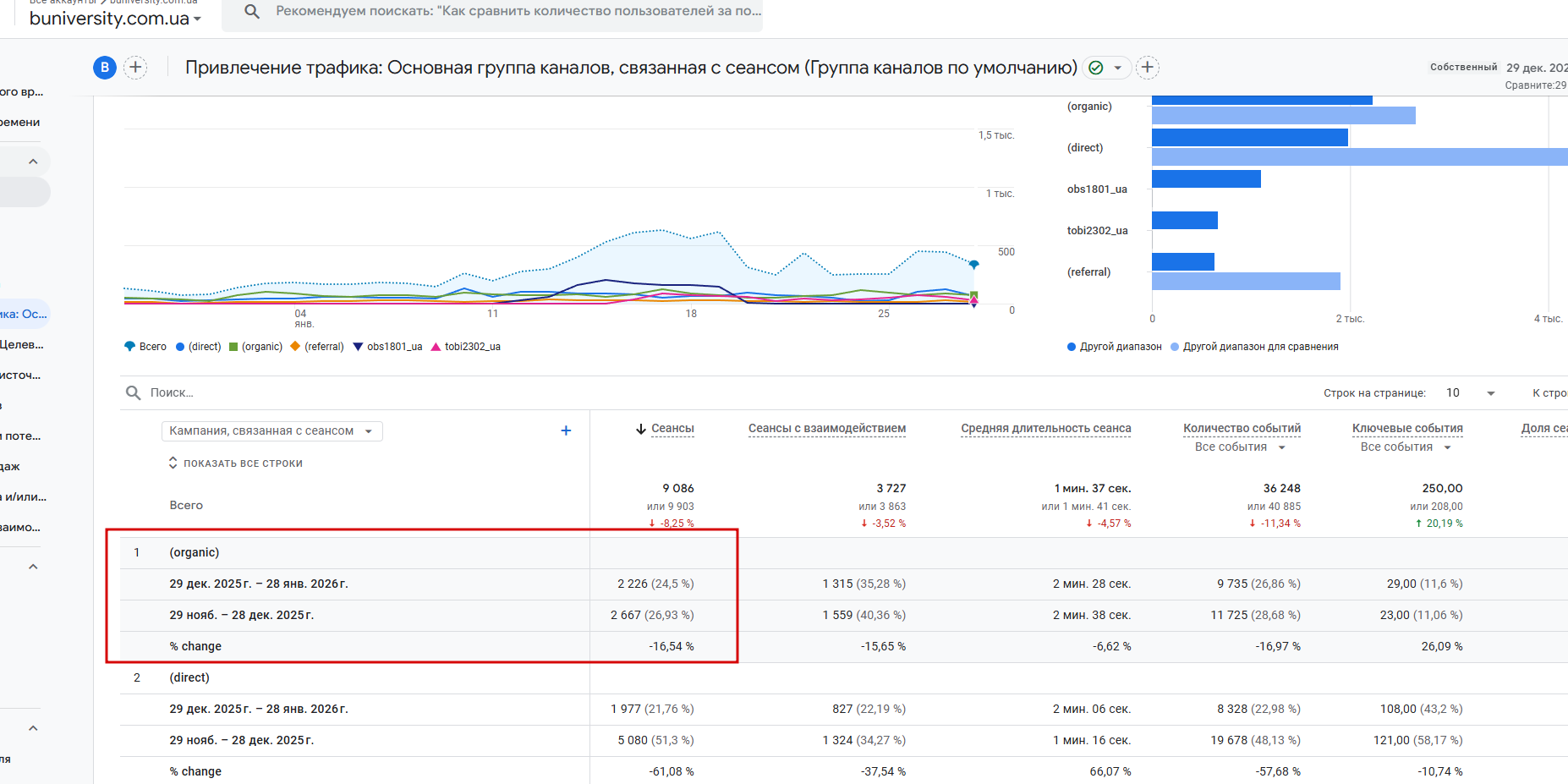Sort by Сеансы с взаимодействием column
The height and width of the screenshot is (784, 1568).
tap(827, 429)
